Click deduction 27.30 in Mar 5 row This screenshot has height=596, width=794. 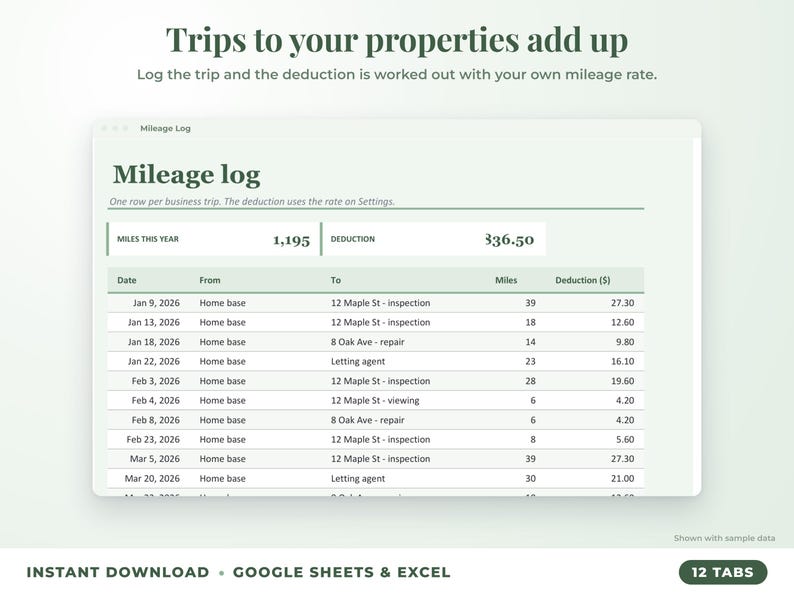pyautogui.click(x=622, y=459)
